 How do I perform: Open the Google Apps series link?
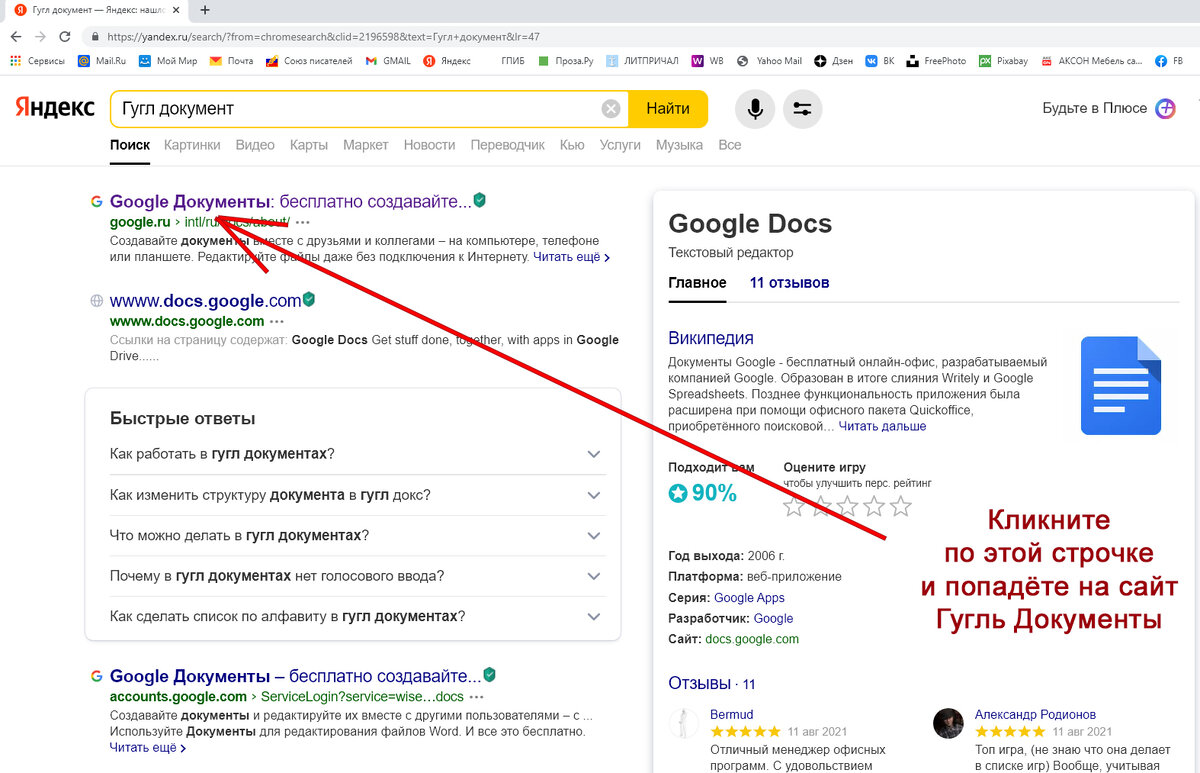point(749,598)
